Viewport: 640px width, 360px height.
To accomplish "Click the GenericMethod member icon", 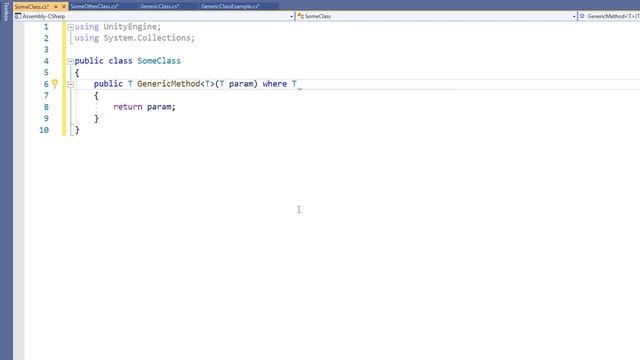I will pyautogui.click(x=582, y=16).
